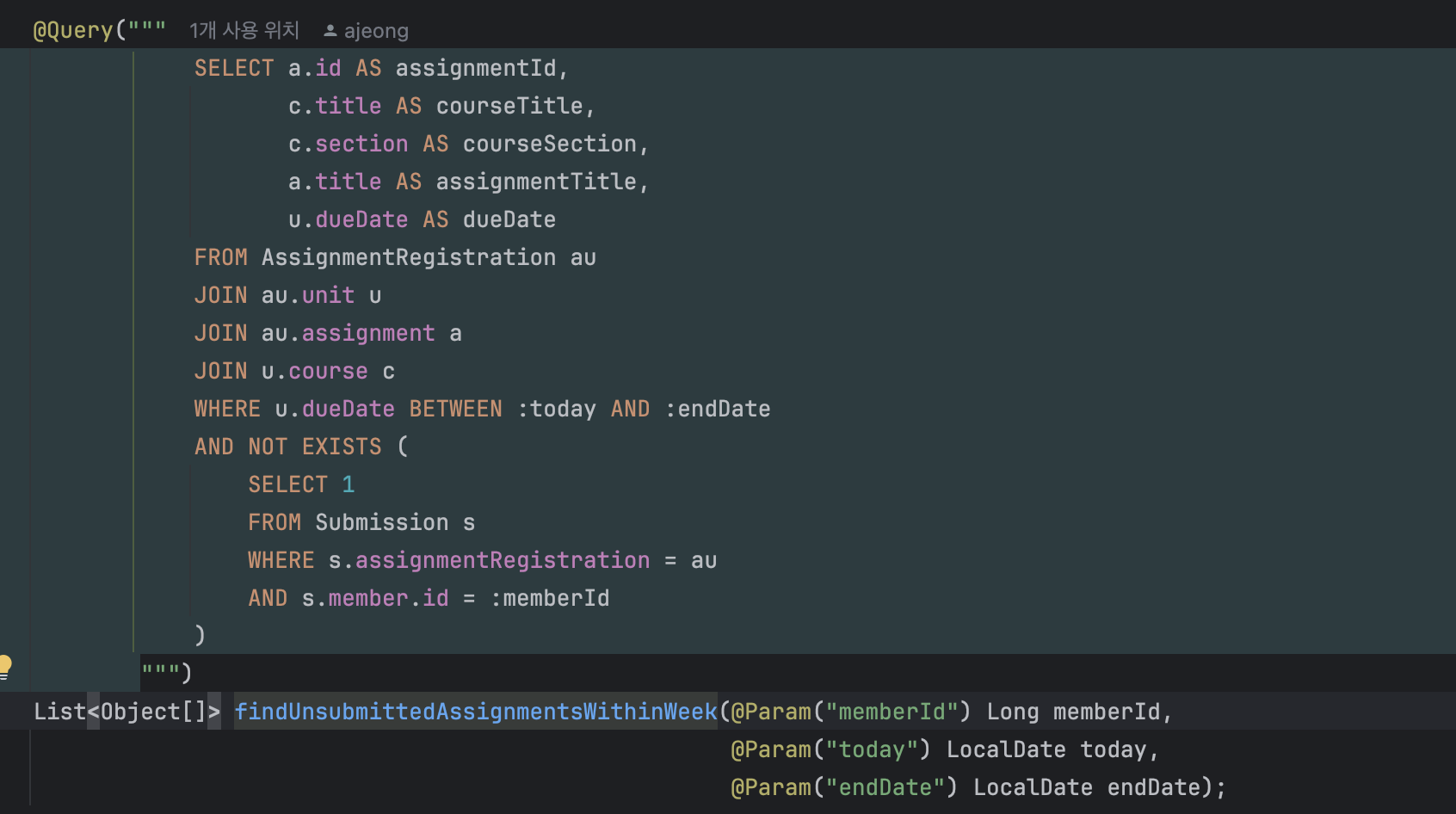Click the yellow lightbulb intention action icon
Viewport: 1456px width, 814px height.
(7, 664)
